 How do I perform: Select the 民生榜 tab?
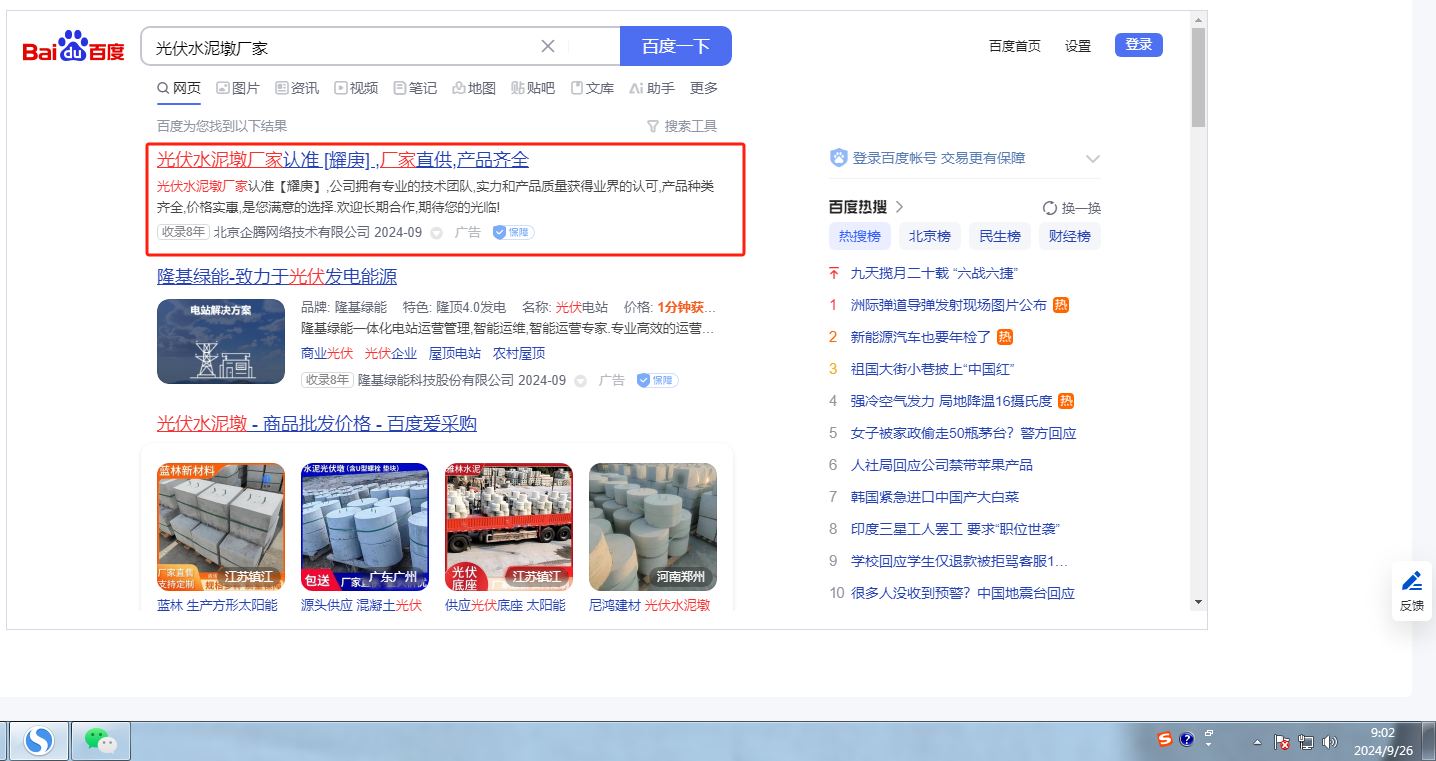tap(1000, 237)
